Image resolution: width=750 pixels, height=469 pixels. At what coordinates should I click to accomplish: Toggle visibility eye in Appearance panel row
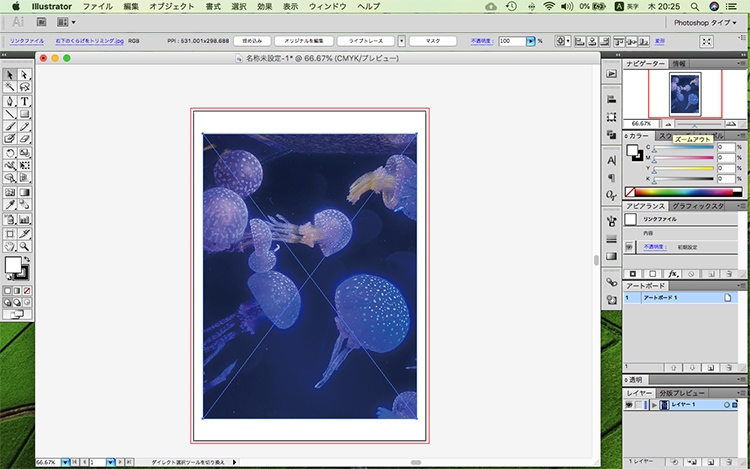pos(630,245)
